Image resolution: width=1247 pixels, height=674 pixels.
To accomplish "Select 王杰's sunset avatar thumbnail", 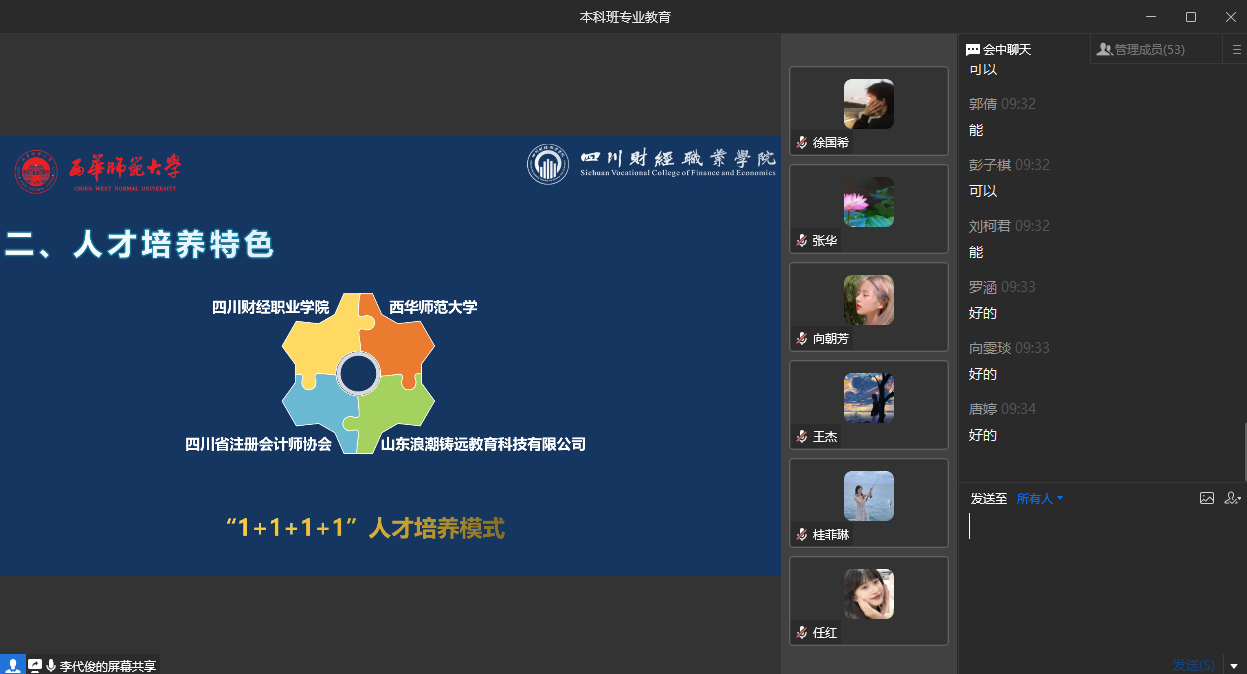I will click(869, 398).
